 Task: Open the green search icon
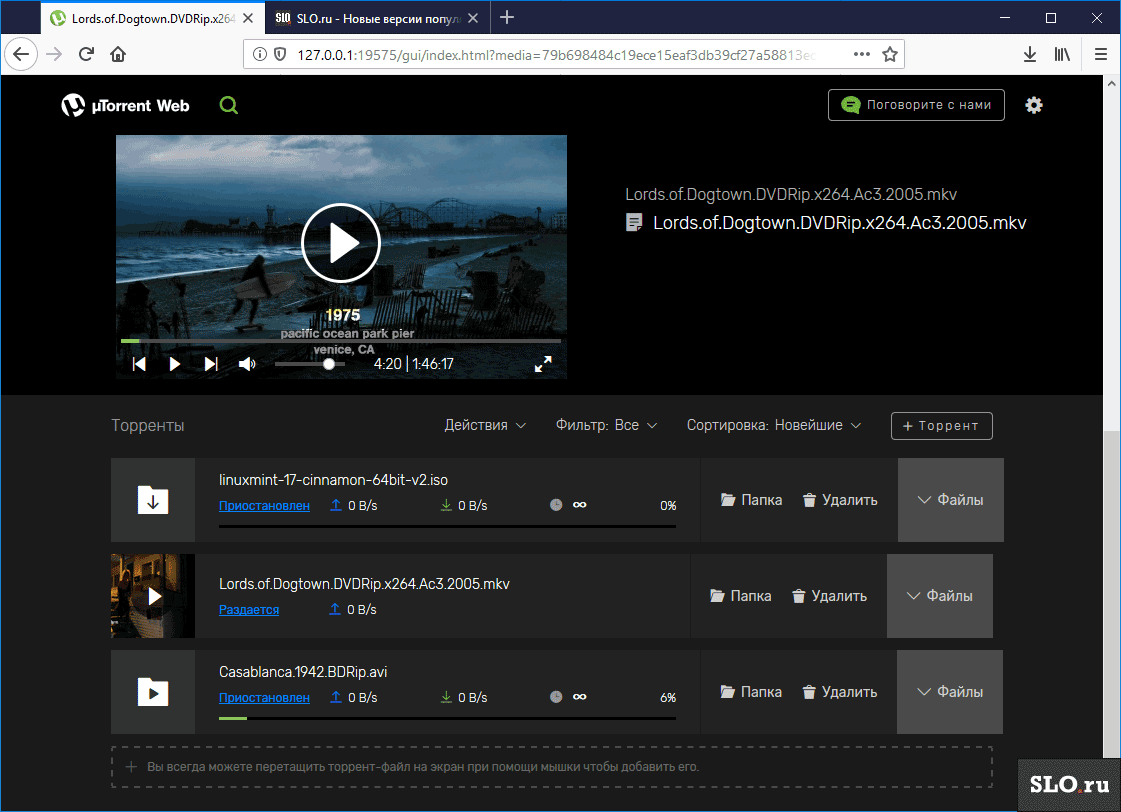(x=229, y=106)
